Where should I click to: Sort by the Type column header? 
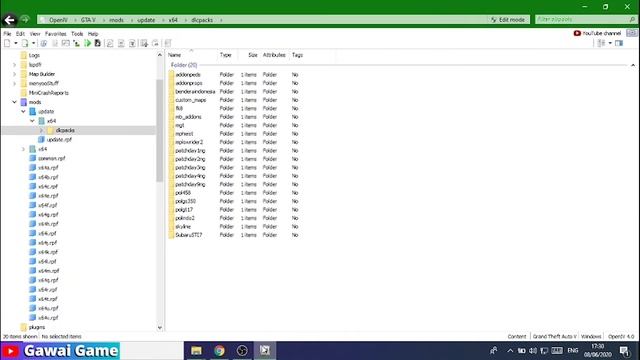coord(226,55)
